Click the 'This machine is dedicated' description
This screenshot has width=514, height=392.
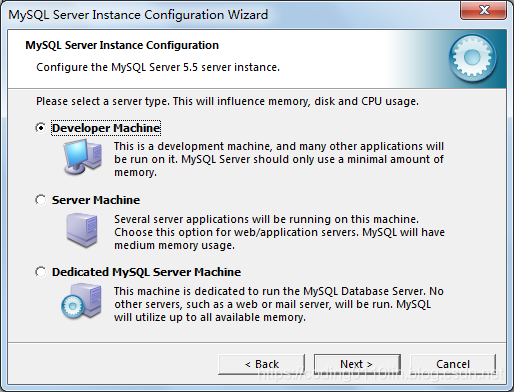point(279,304)
